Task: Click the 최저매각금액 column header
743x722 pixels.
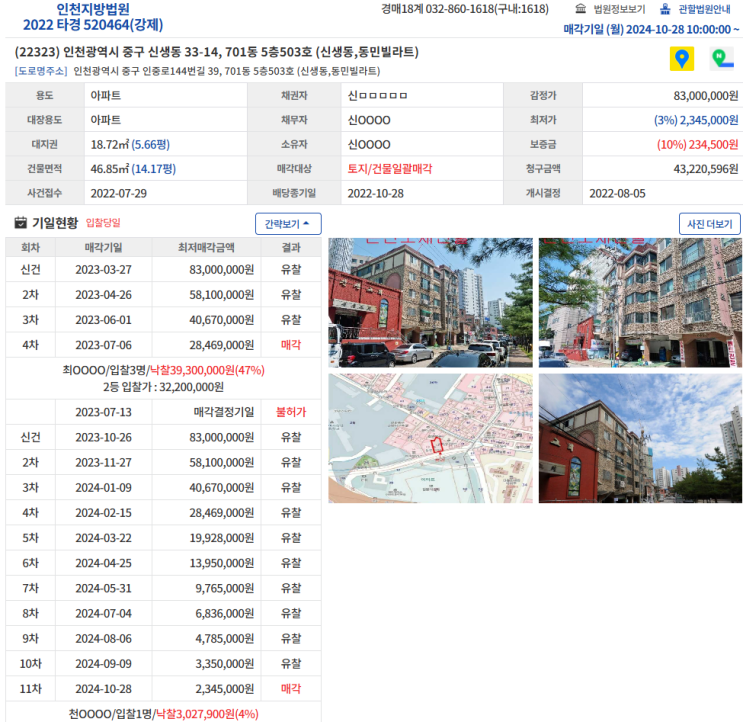Action: [206, 247]
